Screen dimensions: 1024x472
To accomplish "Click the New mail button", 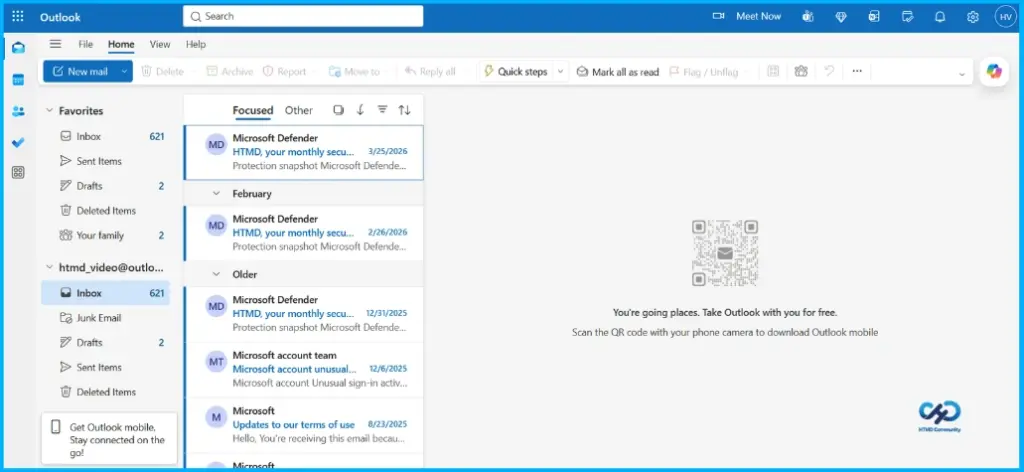I will pos(80,71).
